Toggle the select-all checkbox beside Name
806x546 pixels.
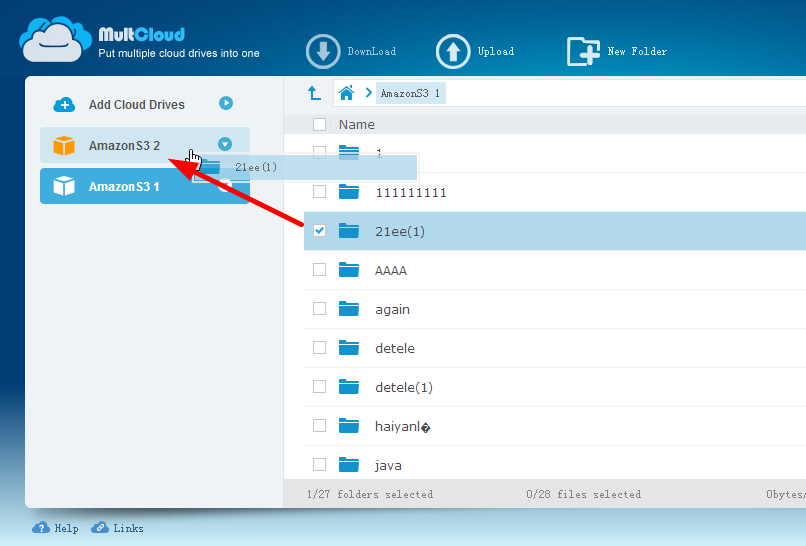[x=319, y=124]
